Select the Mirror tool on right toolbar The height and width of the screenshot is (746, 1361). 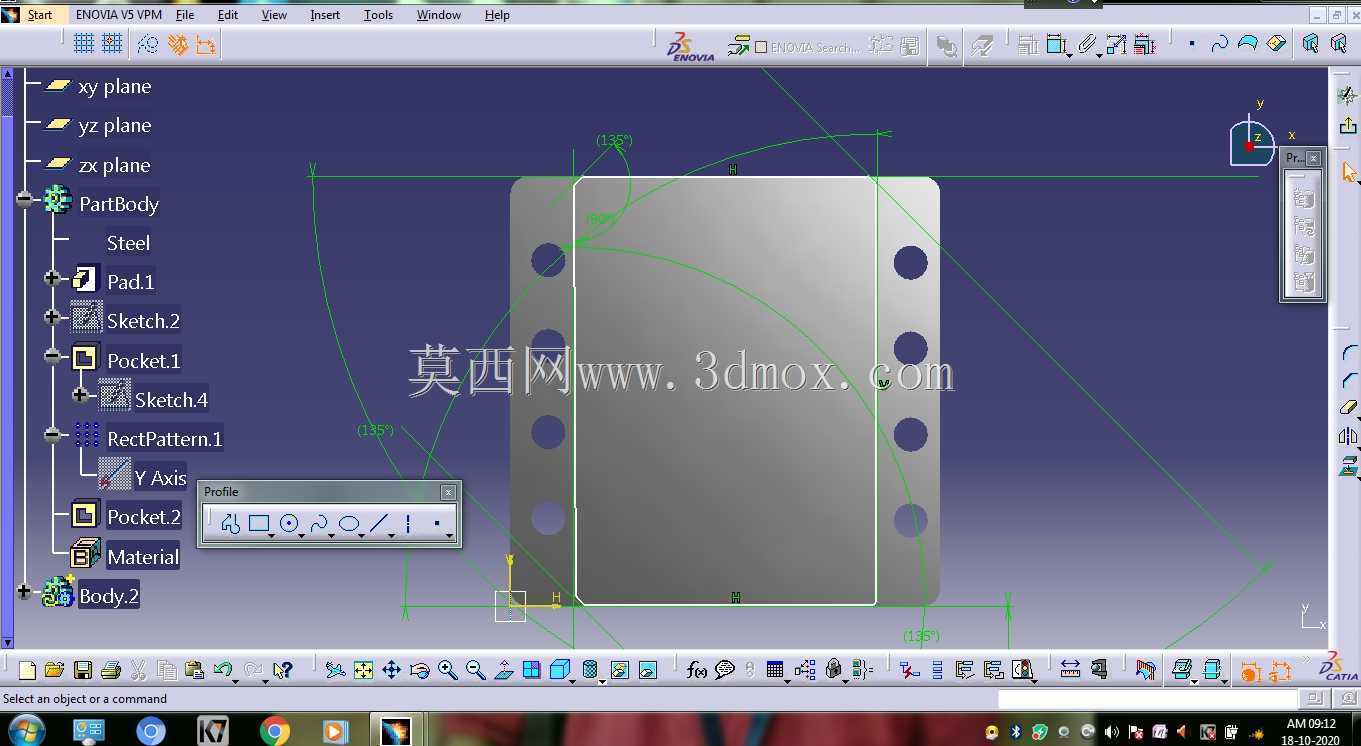[1348, 437]
